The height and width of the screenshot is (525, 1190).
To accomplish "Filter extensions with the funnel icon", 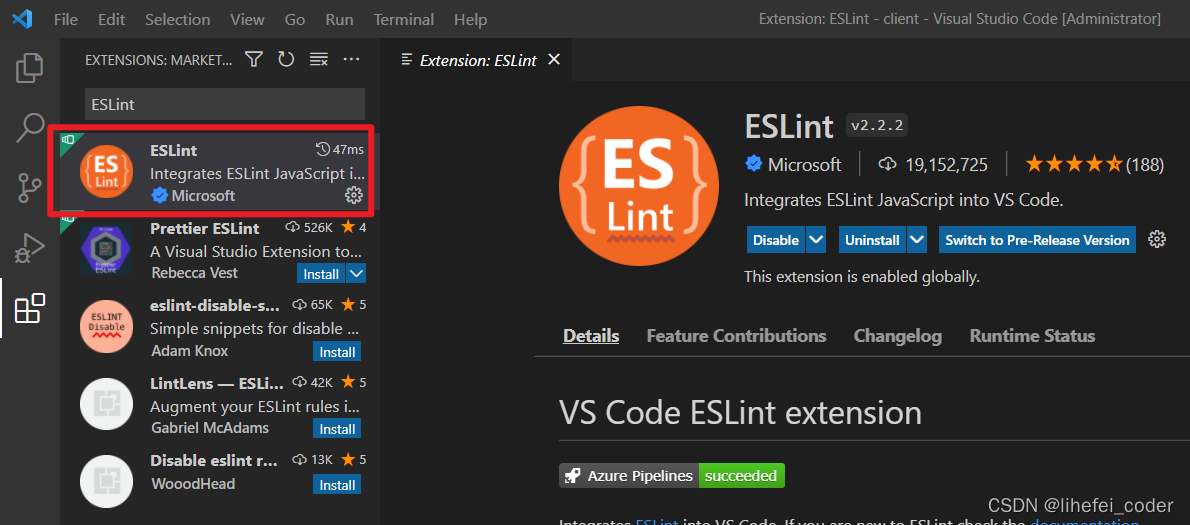I will [253, 59].
